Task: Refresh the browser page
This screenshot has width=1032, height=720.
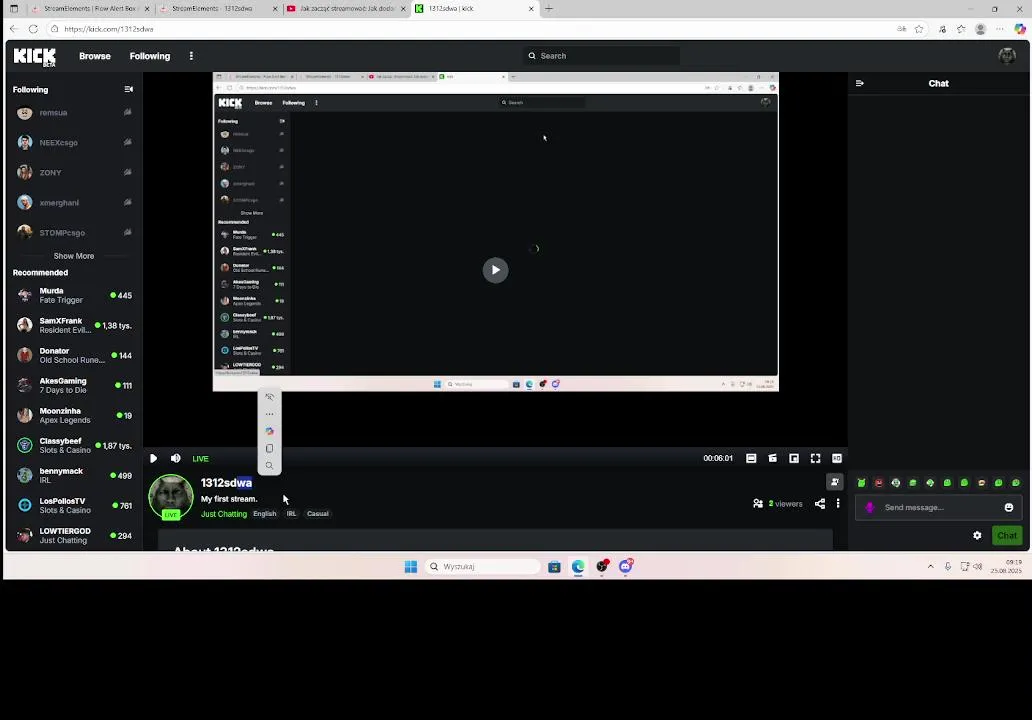Action: (x=33, y=29)
